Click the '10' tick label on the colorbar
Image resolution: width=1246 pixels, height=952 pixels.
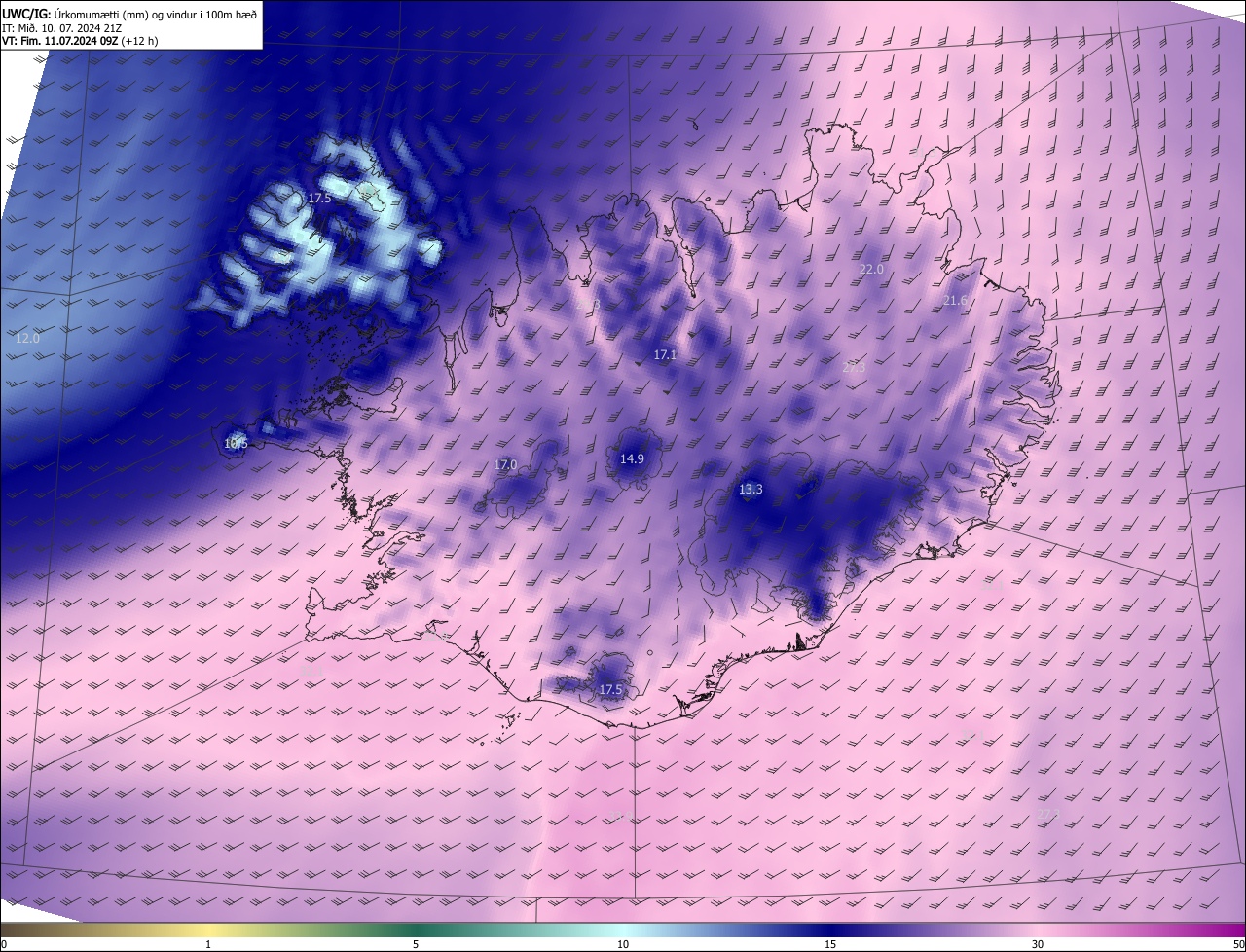click(623, 944)
